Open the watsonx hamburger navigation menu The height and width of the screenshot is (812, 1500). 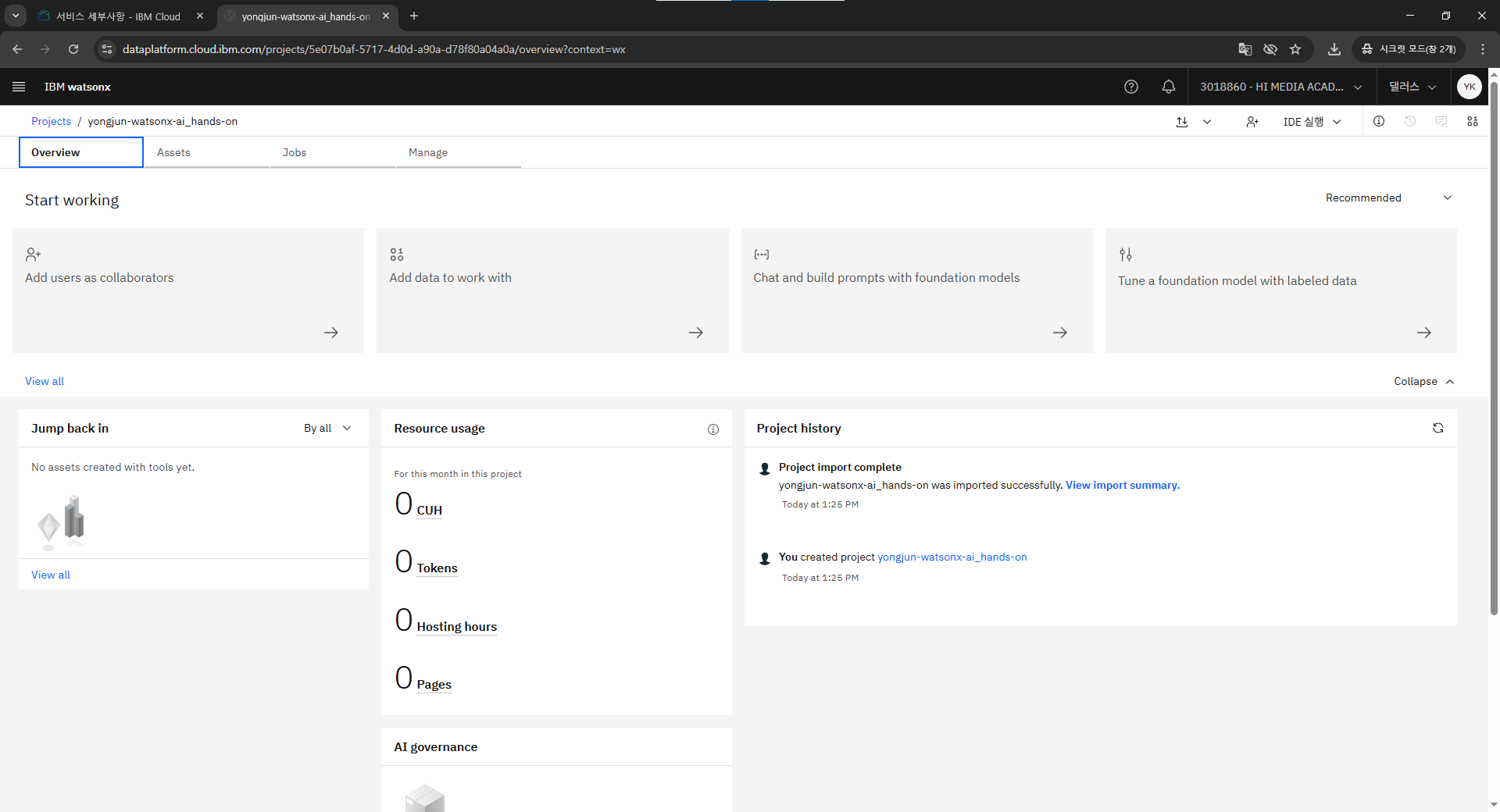19,87
